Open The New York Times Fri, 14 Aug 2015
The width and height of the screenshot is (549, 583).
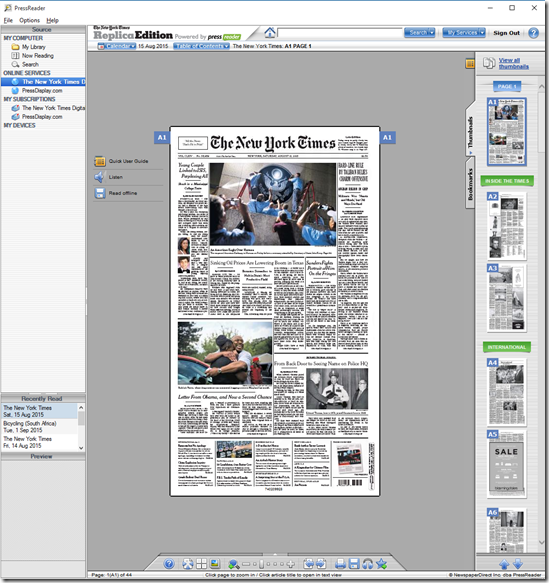[x=39, y=442]
